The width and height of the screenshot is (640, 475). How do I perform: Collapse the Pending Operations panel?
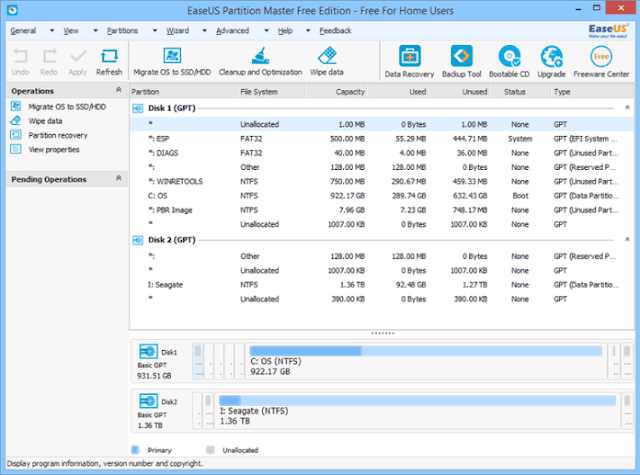coord(118,178)
